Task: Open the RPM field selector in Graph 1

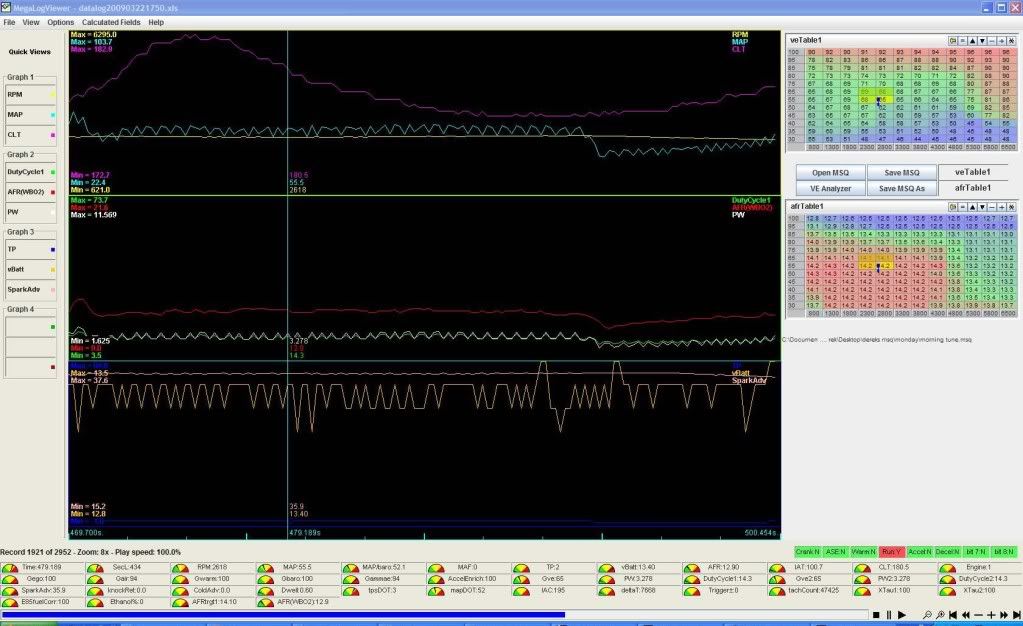Action: tap(30, 95)
